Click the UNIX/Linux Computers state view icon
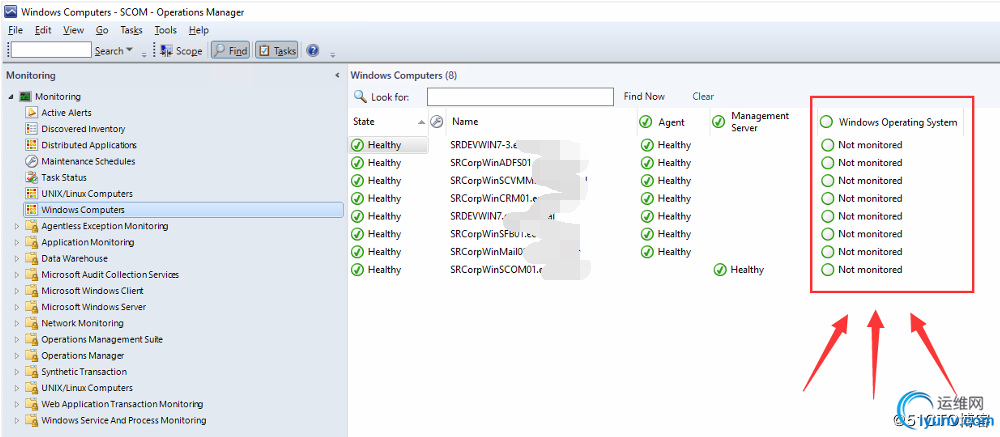This screenshot has width=1000, height=437. (31, 193)
